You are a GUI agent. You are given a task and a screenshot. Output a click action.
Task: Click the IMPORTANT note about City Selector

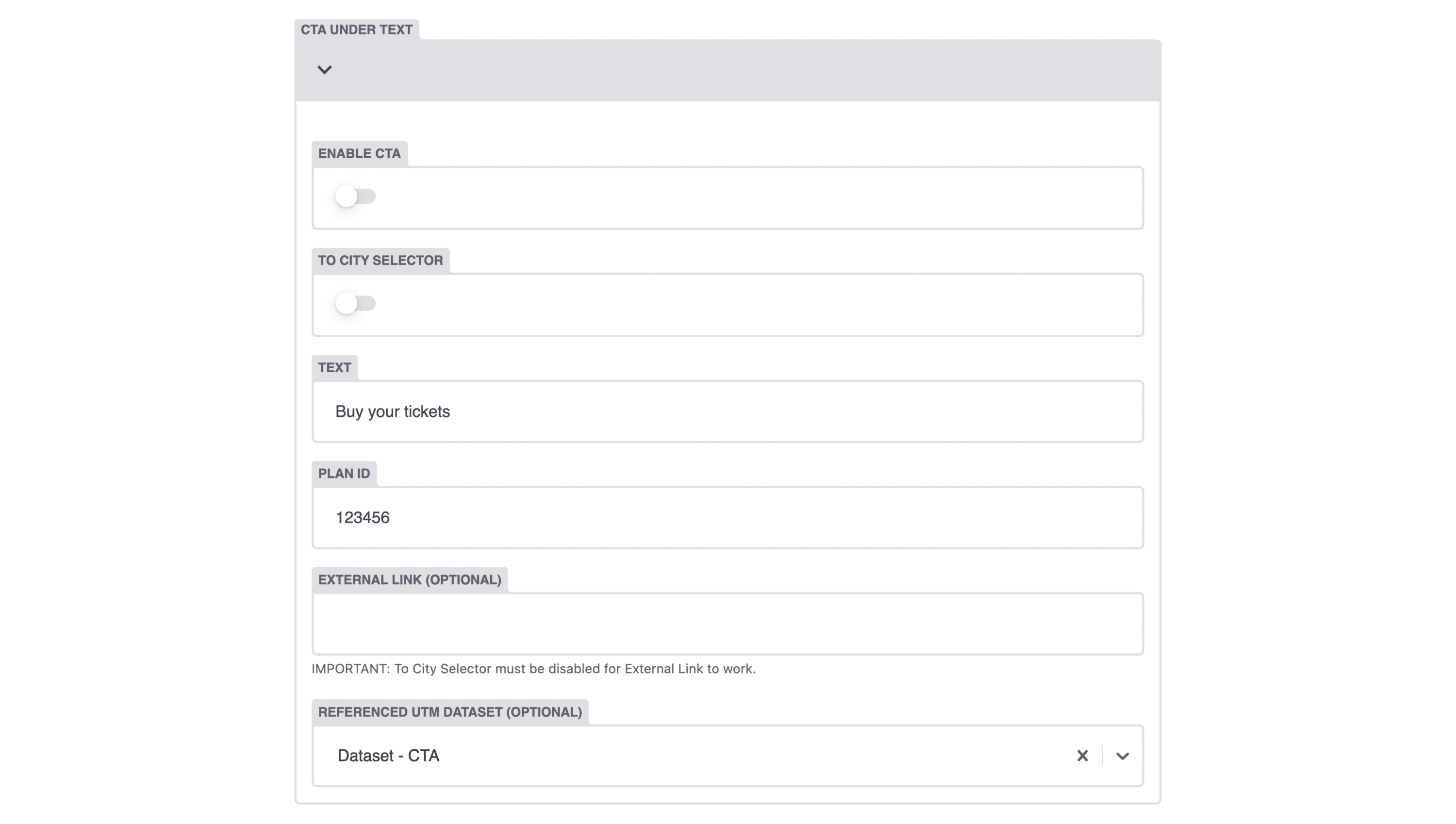click(533, 668)
